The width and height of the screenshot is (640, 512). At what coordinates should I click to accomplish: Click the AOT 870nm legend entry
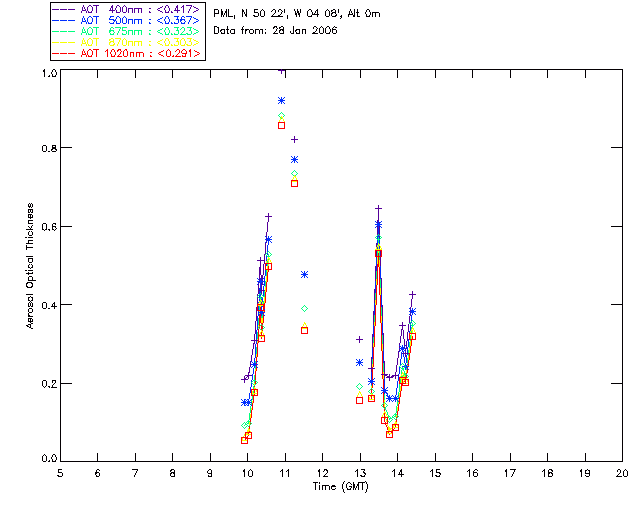click(x=126, y=42)
